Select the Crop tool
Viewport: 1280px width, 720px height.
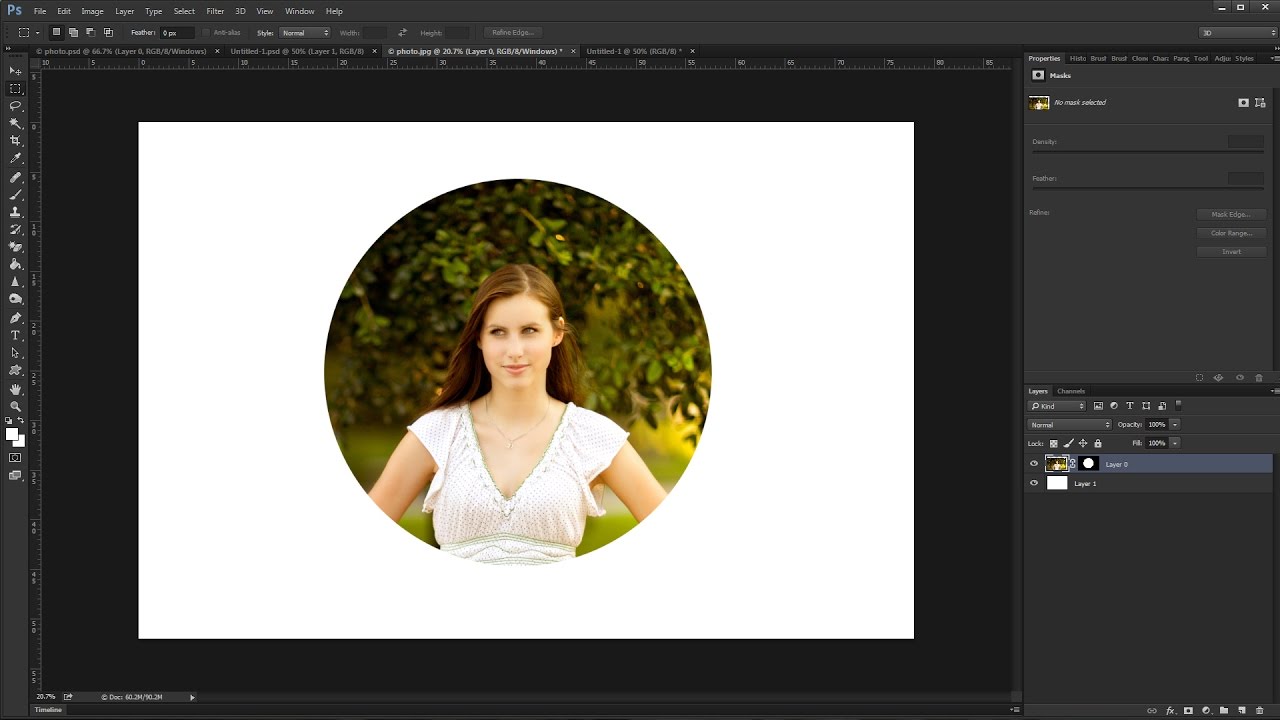[x=15, y=141]
